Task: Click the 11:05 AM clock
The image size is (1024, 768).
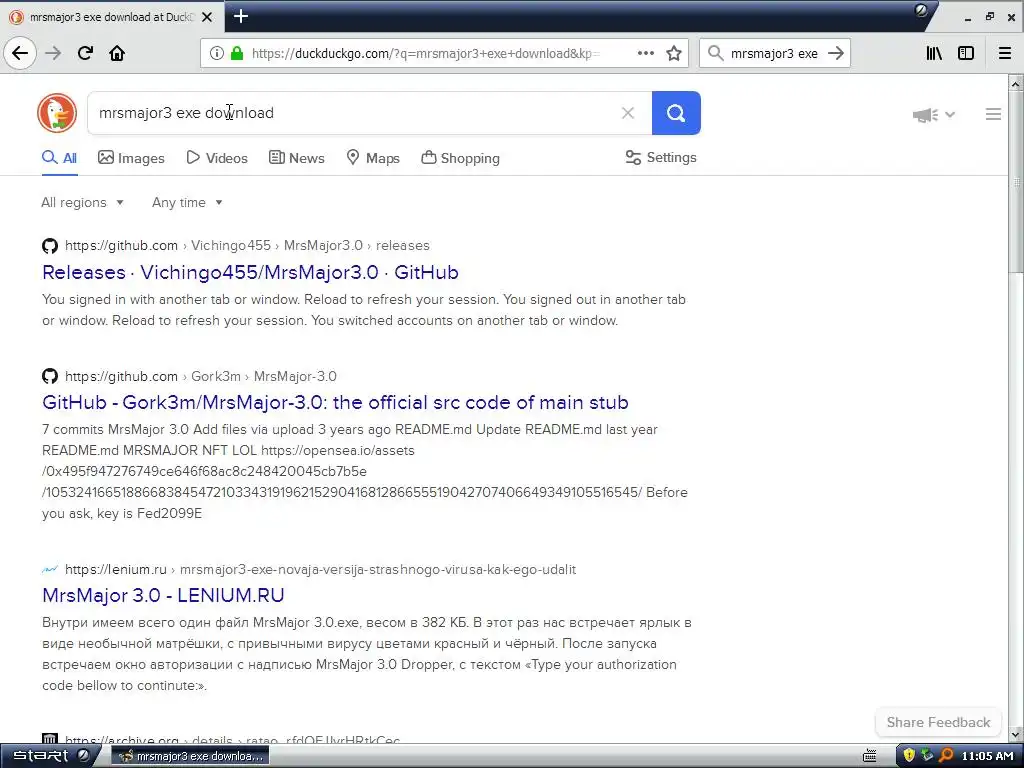Action: (987, 756)
